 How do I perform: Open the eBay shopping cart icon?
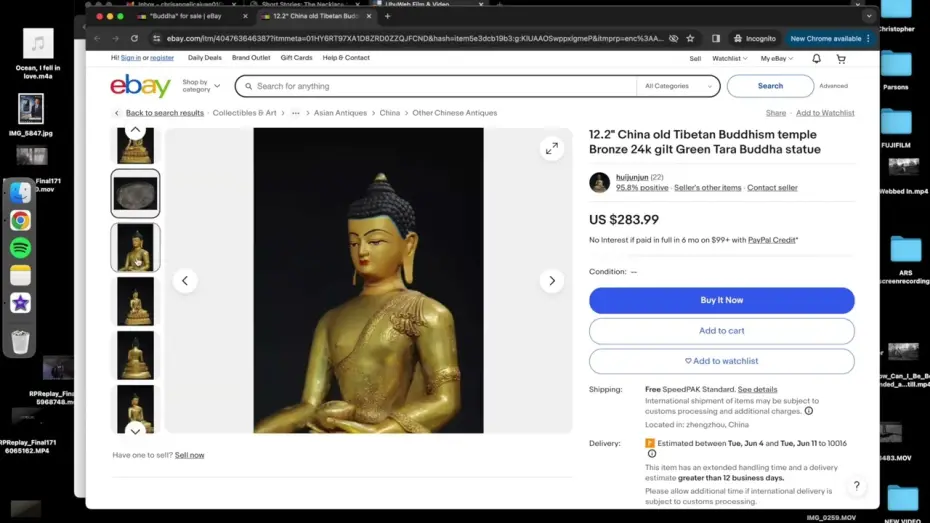(x=841, y=59)
